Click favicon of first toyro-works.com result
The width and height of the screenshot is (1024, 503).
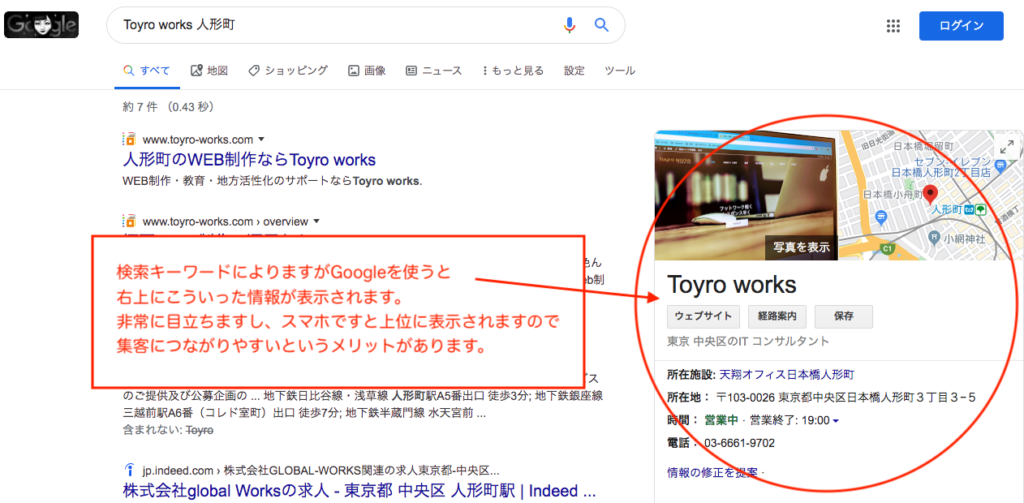(x=129, y=139)
